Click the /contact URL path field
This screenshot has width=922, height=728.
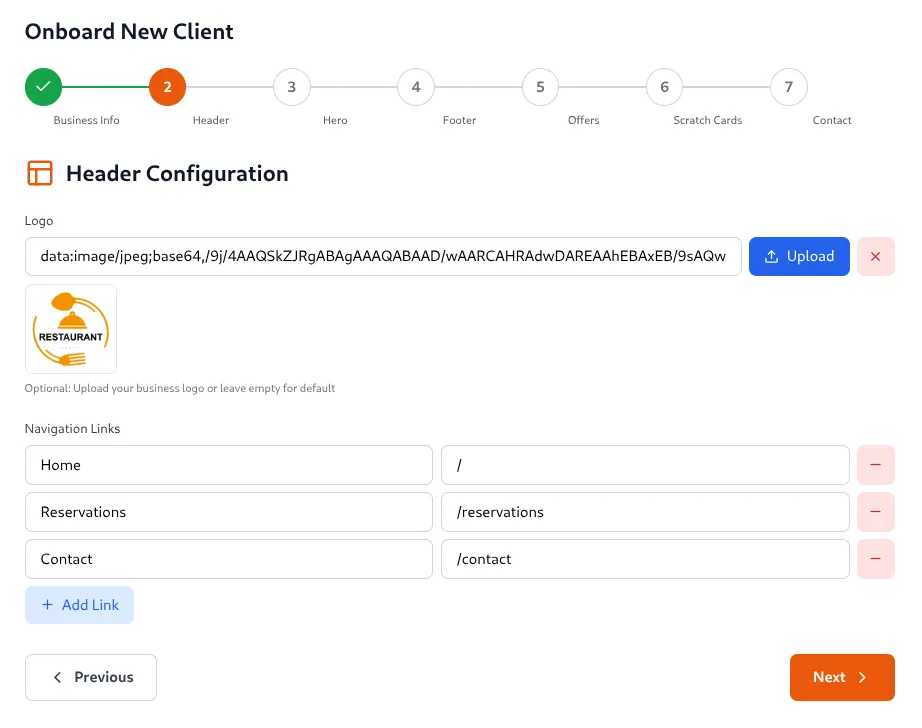coord(645,559)
